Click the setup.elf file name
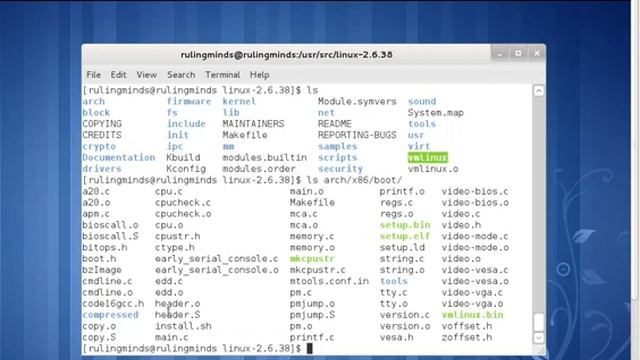 [405, 236]
